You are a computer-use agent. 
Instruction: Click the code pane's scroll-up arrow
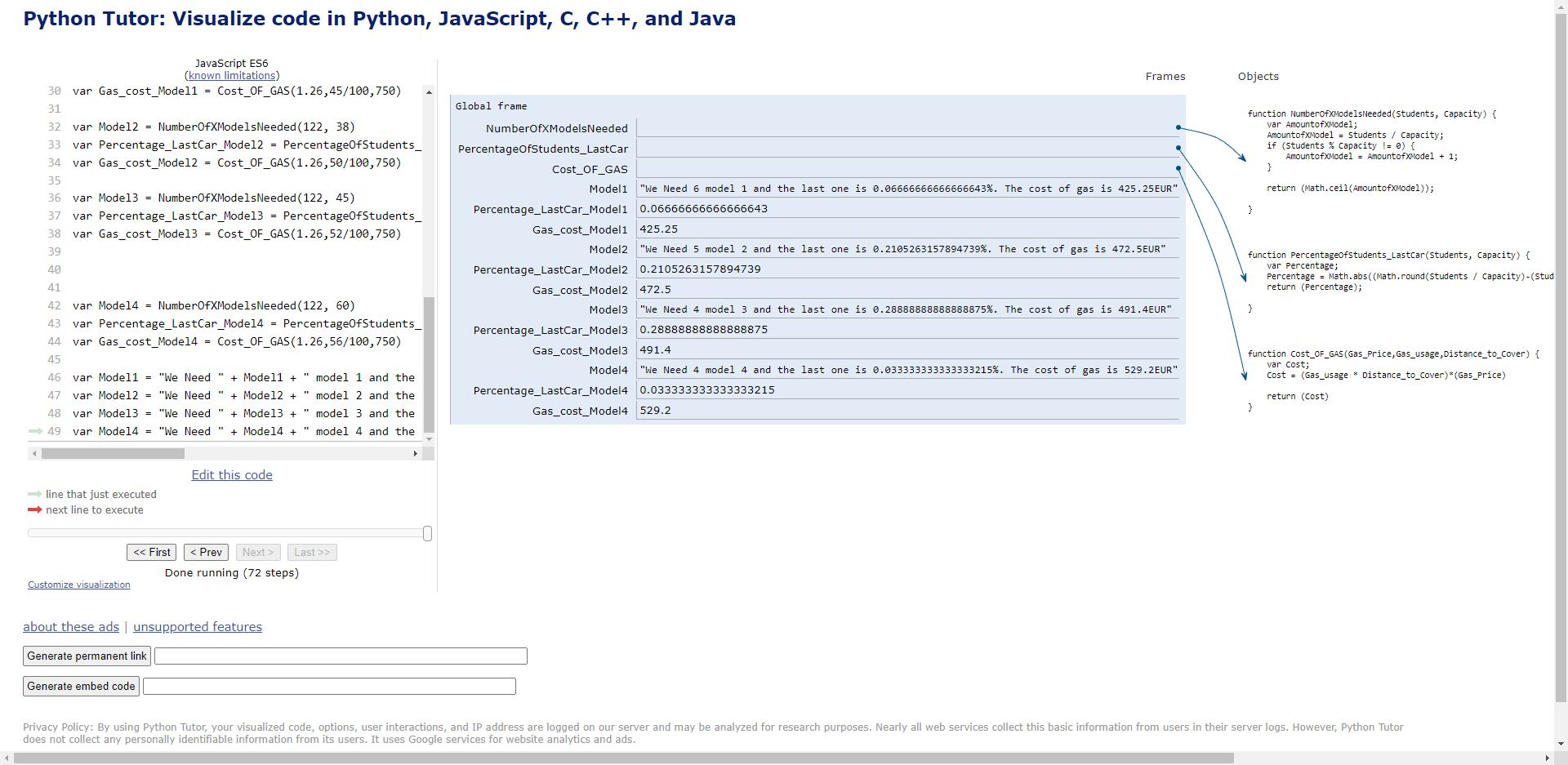(x=429, y=92)
